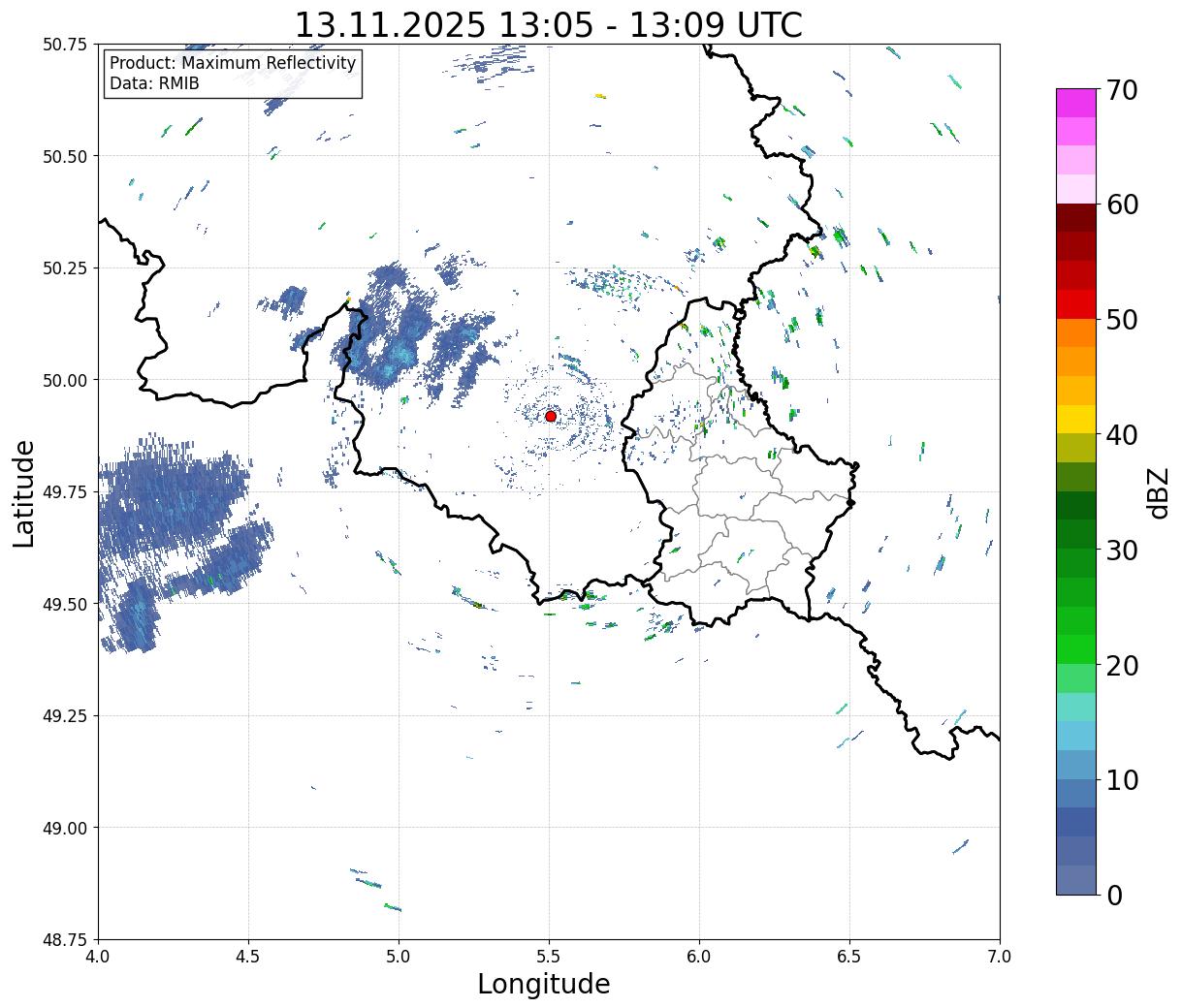Click the latitude tick label 50.75
Viewport: 1182px width, 1008px height.
(x=65, y=45)
